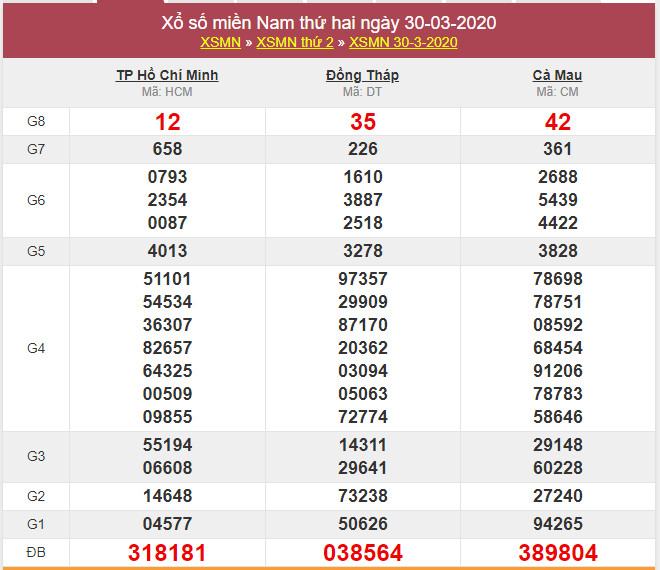Open the TP Hồ Chí Minh column link
This screenshot has width=660, height=570.
(x=167, y=75)
